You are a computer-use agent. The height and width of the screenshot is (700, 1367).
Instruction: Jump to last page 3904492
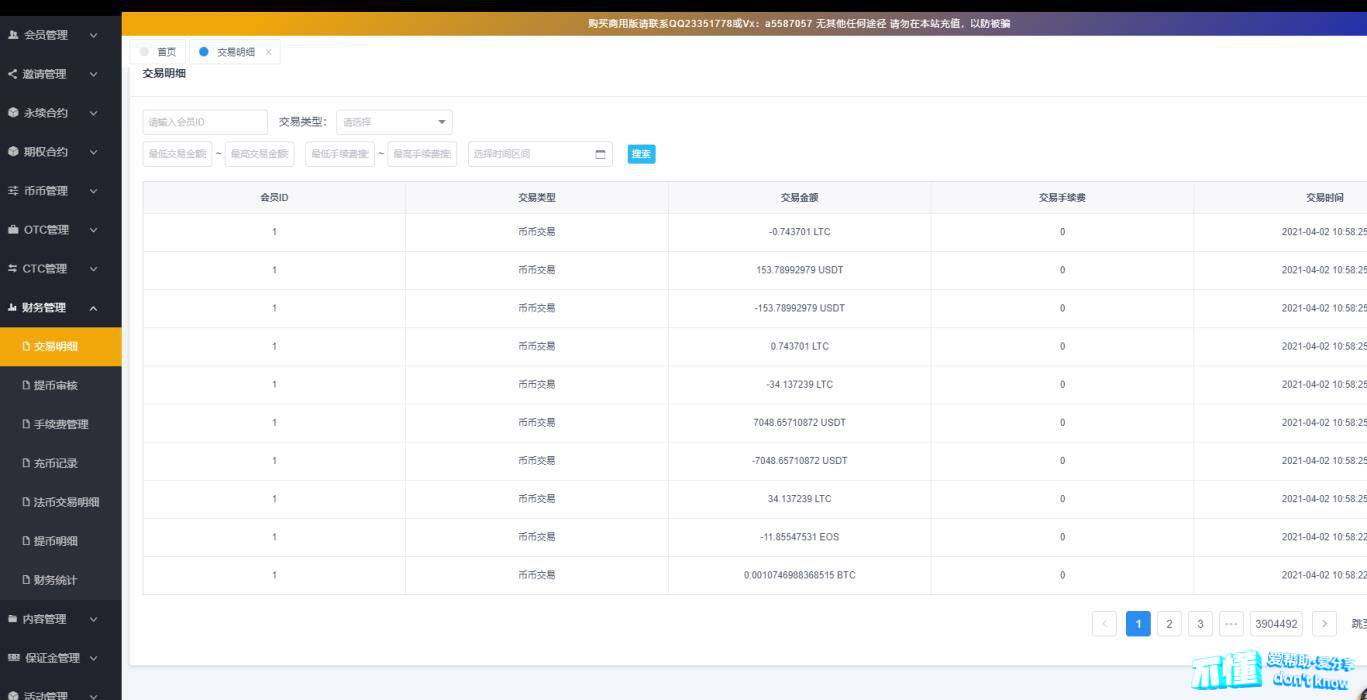[1276, 624]
